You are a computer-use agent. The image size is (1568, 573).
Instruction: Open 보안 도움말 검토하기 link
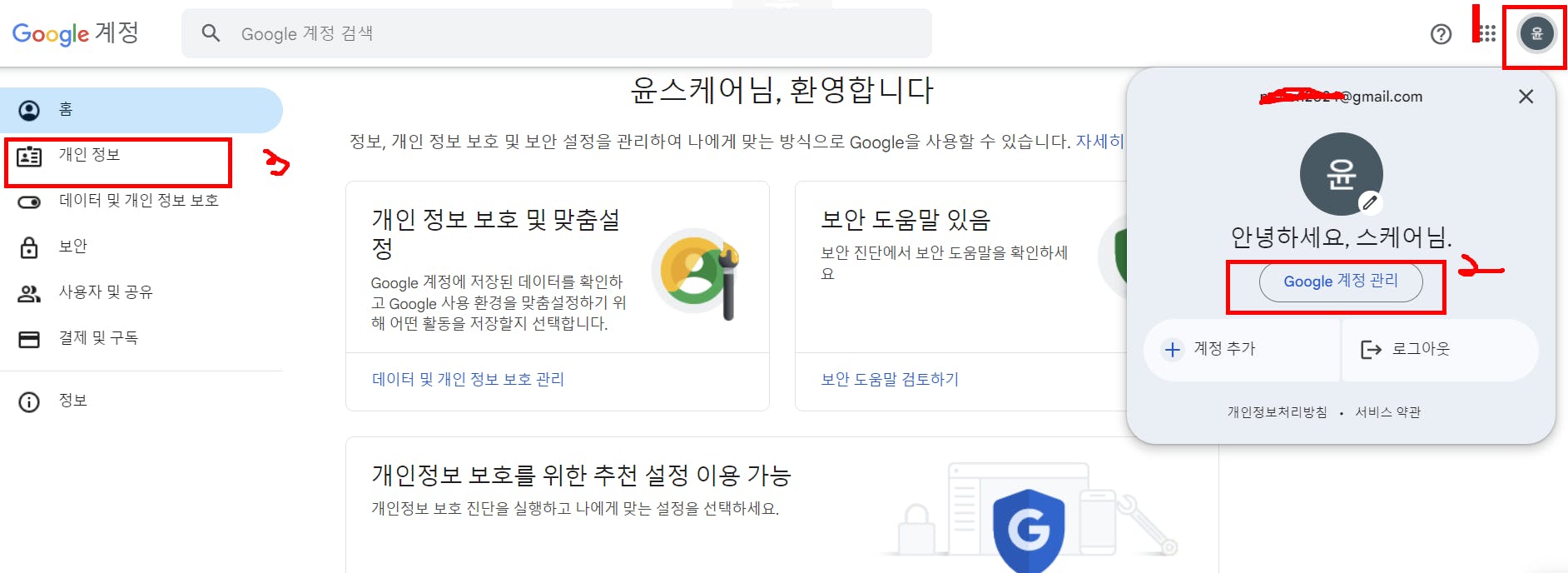click(x=890, y=380)
